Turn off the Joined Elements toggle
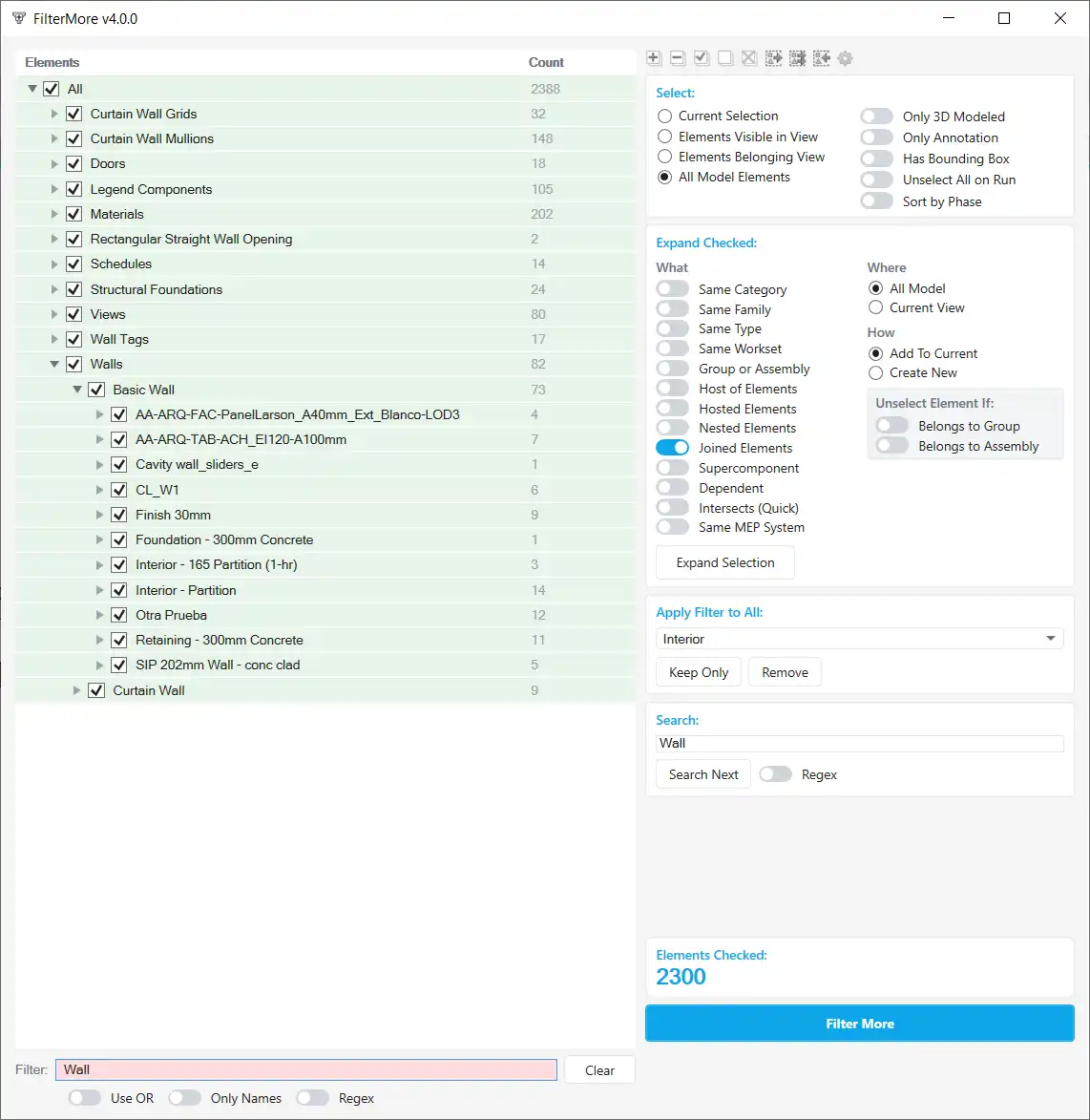This screenshot has height=1120, width=1090. pyautogui.click(x=673, y=448)
